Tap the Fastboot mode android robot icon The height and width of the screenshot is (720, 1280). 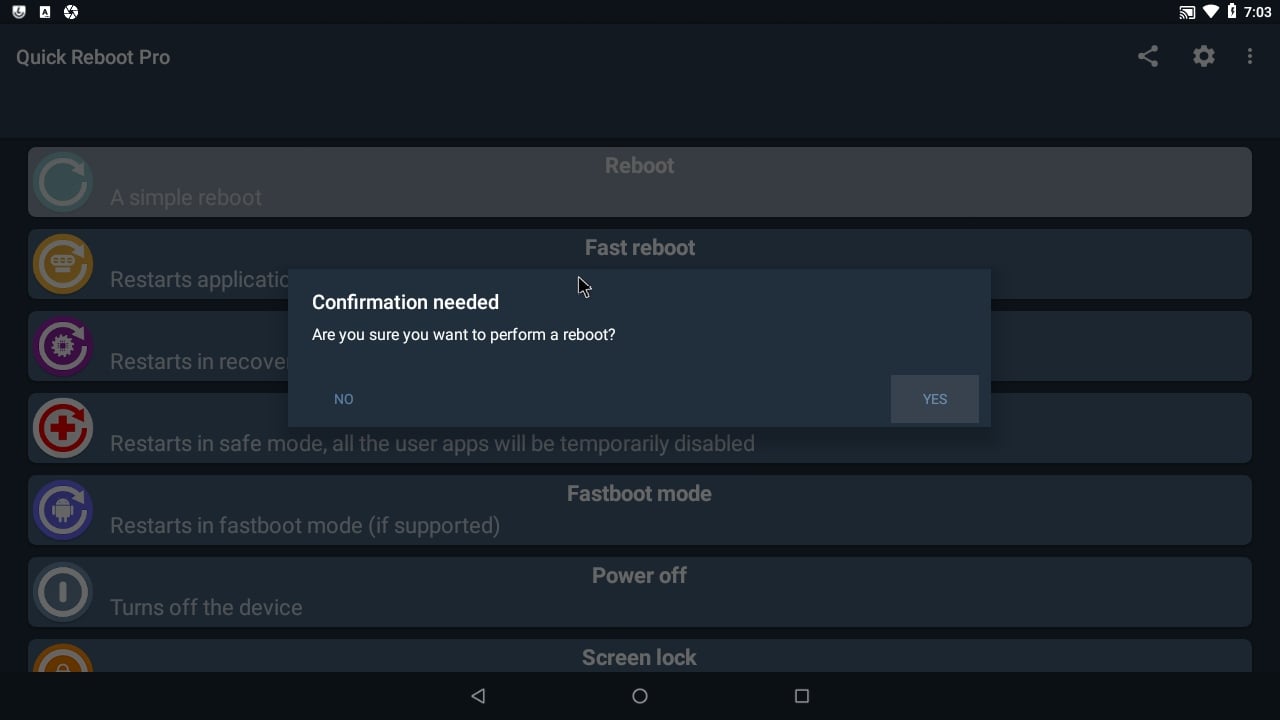62,510
